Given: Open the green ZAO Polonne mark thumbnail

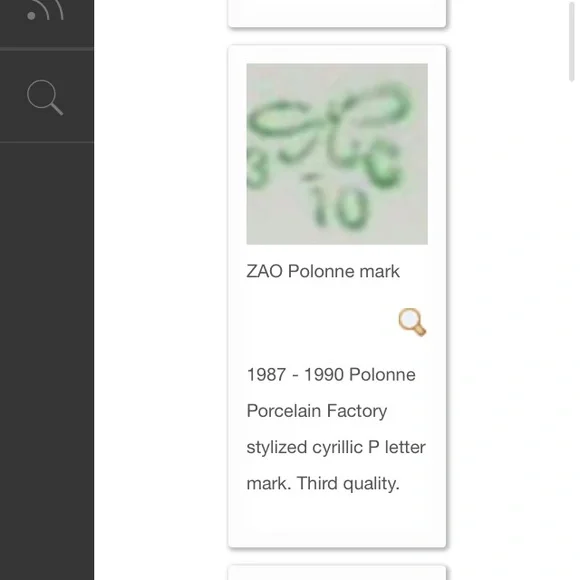Looking at the screenshot, I should (x=337, y=154).
